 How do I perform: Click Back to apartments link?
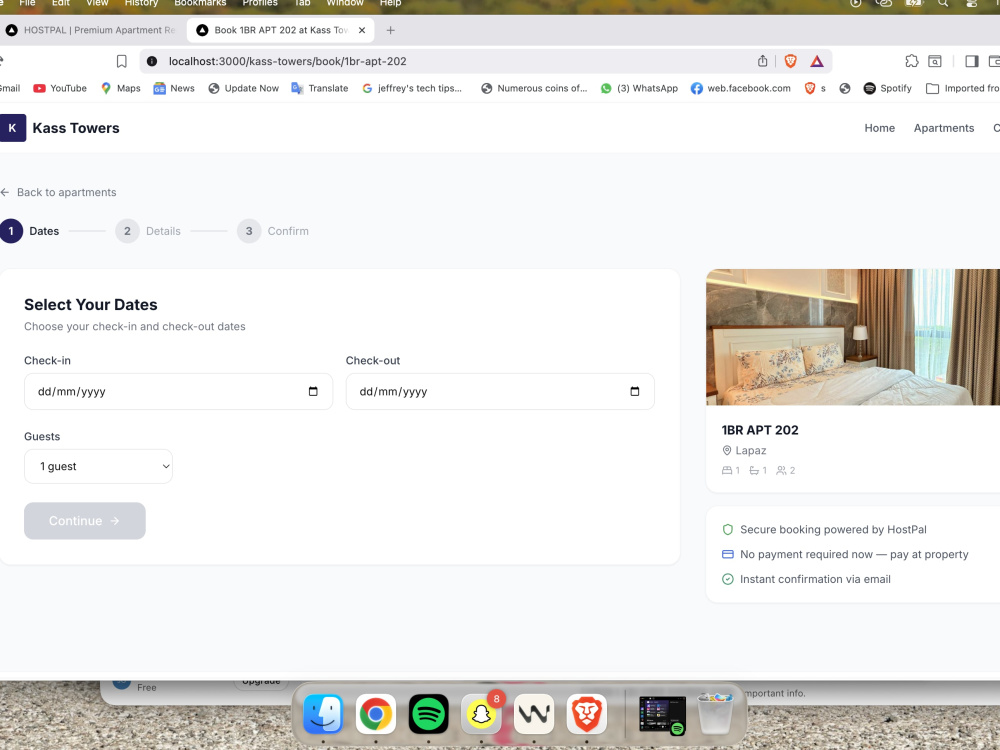click(x=59, y=193)
